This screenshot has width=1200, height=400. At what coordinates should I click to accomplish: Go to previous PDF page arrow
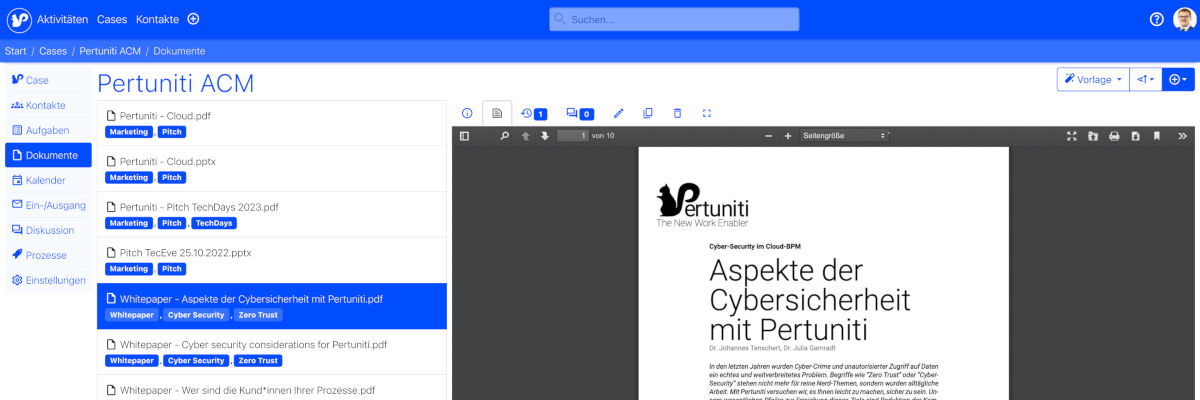(525, 136)
